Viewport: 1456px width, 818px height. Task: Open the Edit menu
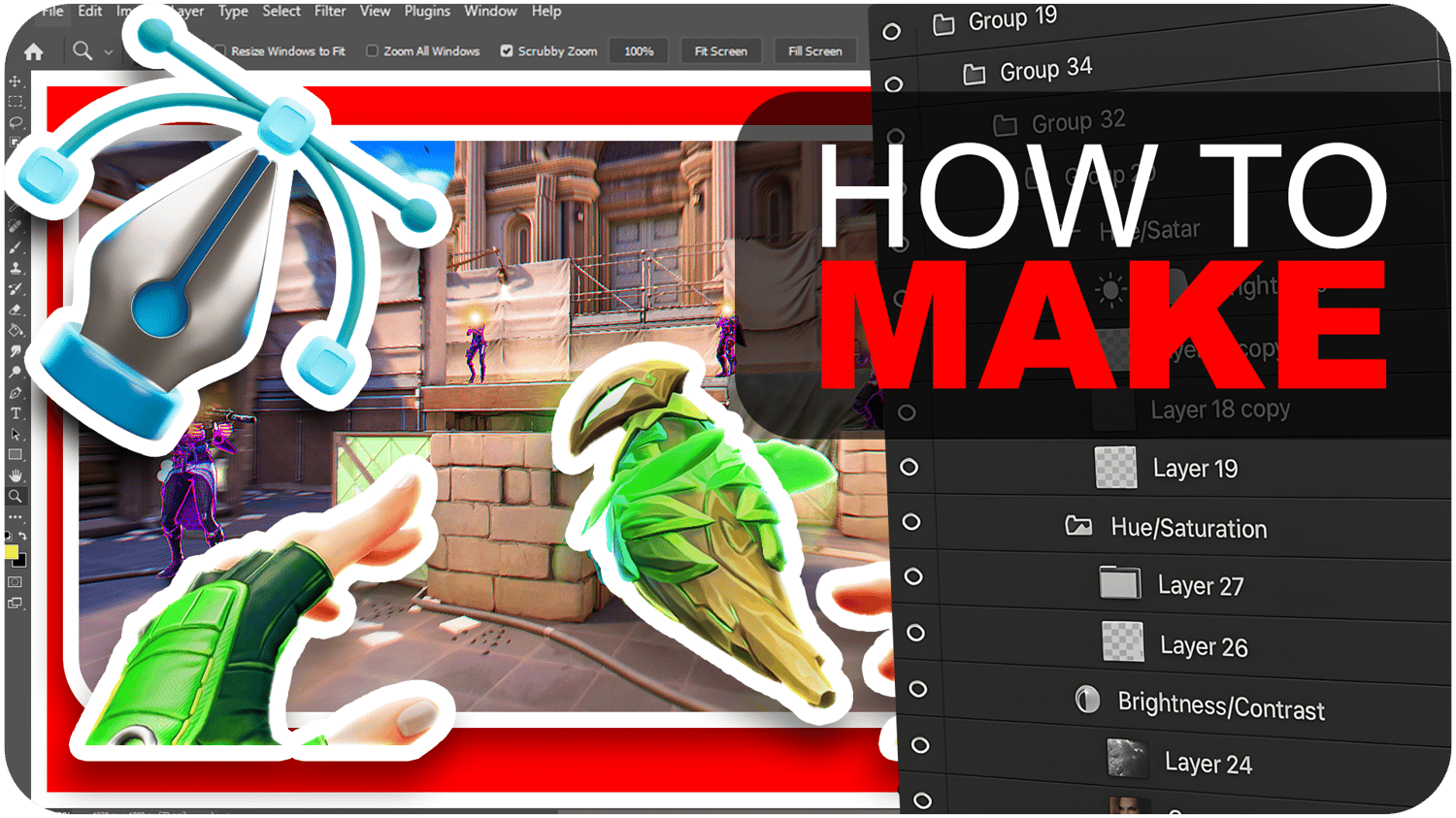click(x=90, y=12)
